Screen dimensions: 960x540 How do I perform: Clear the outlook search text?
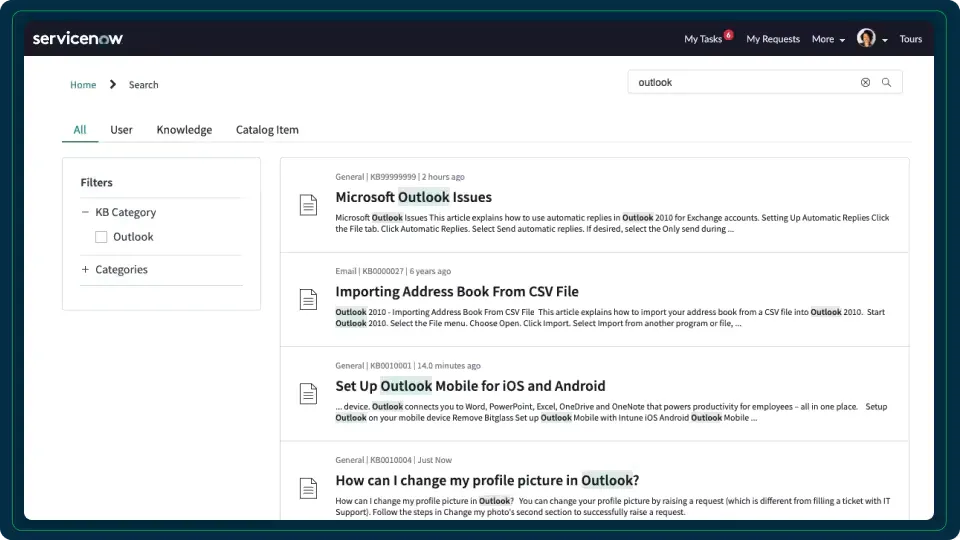pyautogui.click(x=865, y=82)
